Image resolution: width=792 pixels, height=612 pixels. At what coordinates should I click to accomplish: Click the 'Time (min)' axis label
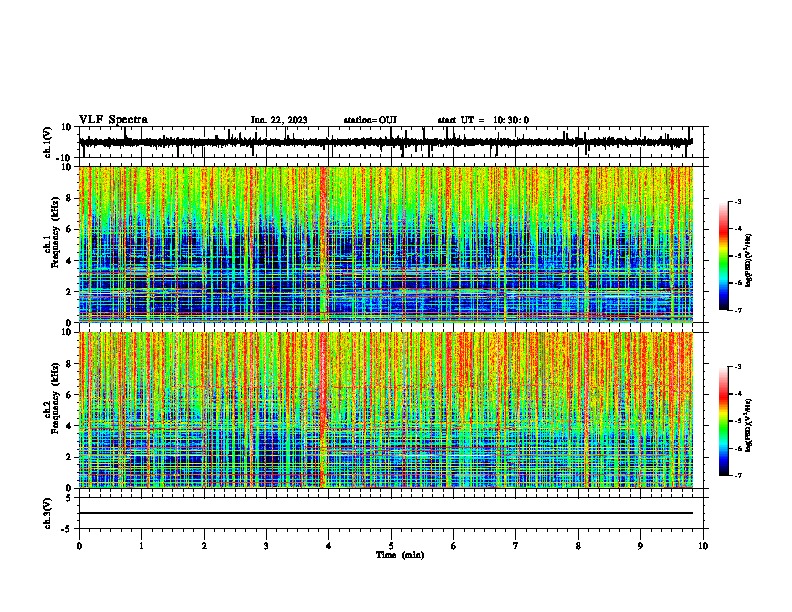coord(400,555)
